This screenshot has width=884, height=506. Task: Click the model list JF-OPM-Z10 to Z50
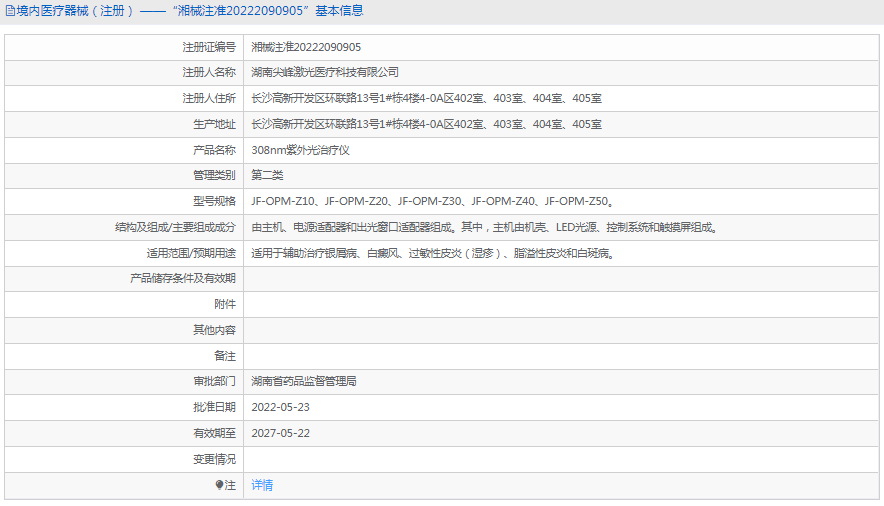coord(432,201)
